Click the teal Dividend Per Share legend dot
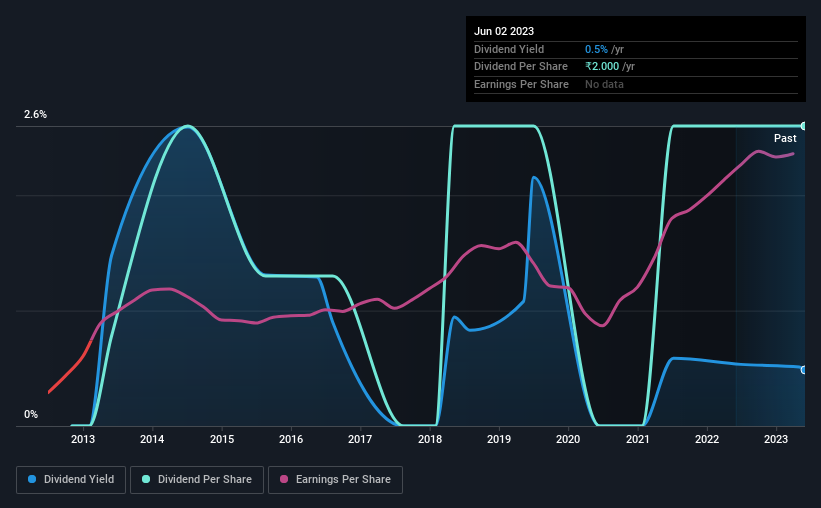 [146, 479]
